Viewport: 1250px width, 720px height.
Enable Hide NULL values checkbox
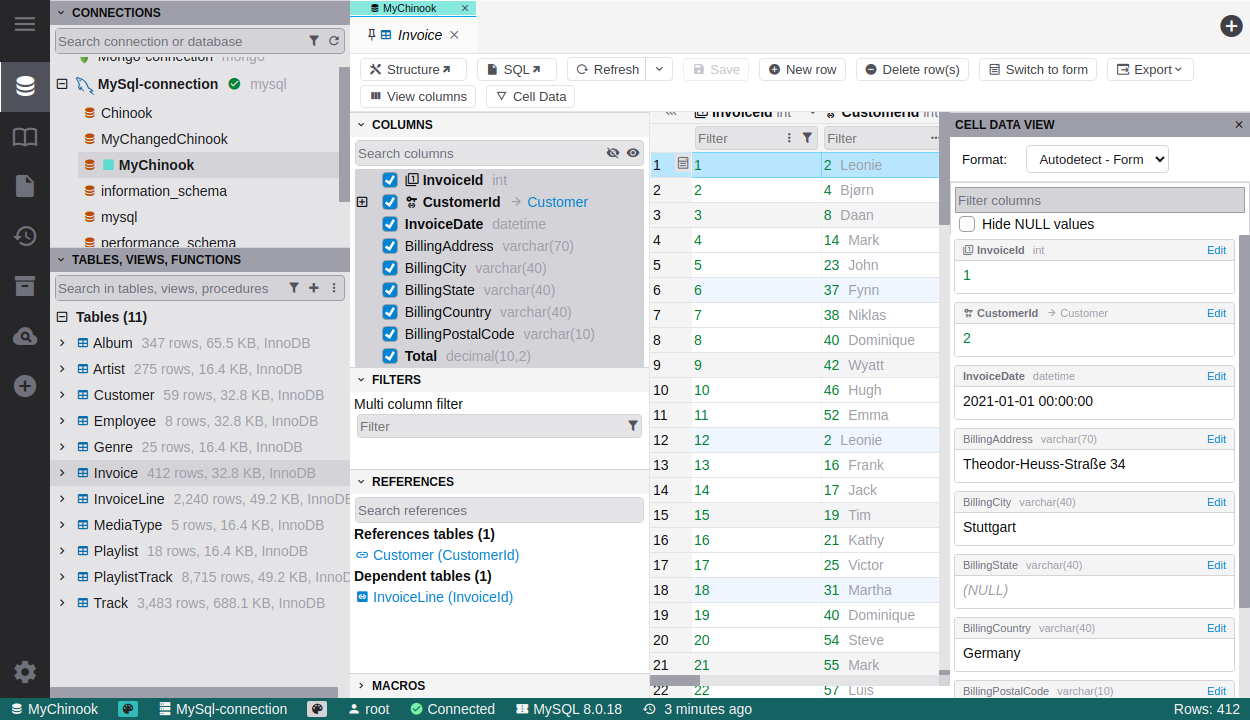coord(967,224)
